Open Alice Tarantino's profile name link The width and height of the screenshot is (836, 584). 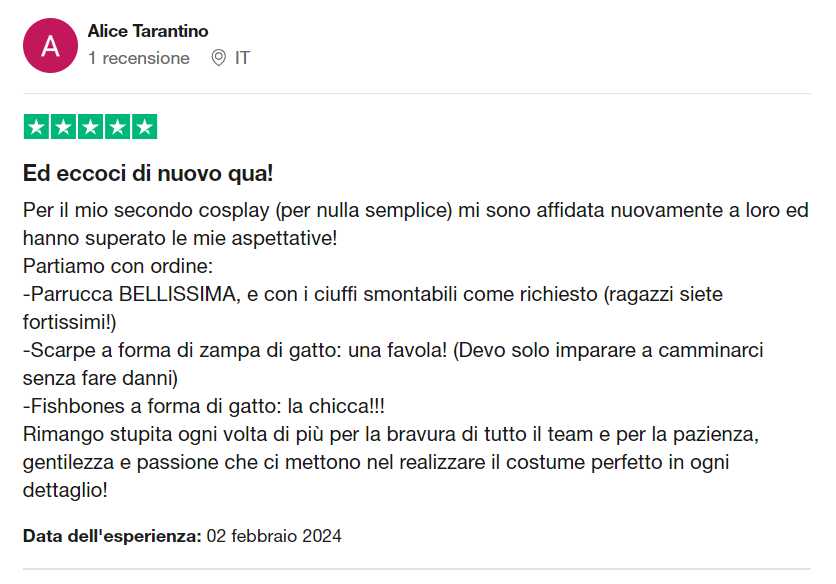[148, 31]
